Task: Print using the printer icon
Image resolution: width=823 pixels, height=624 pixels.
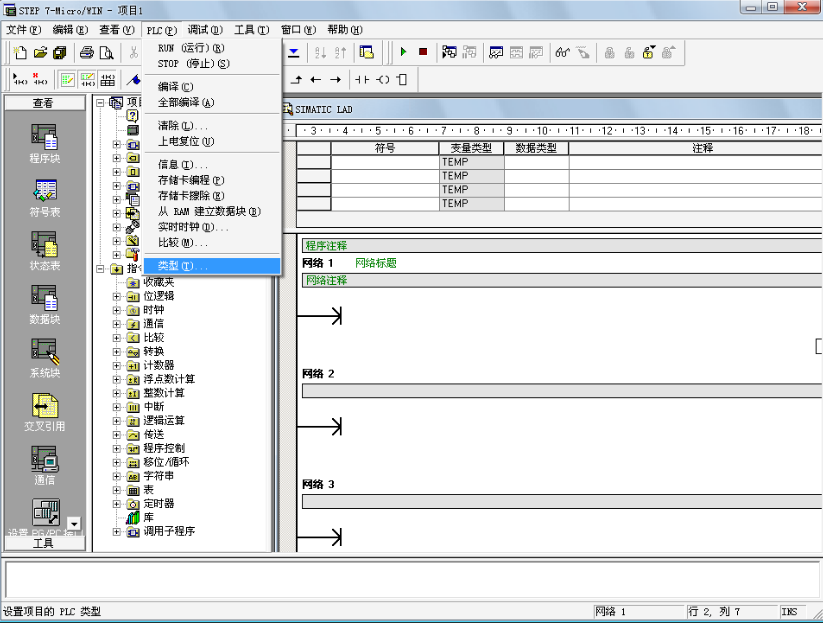Action: click(x=87, y=52)
